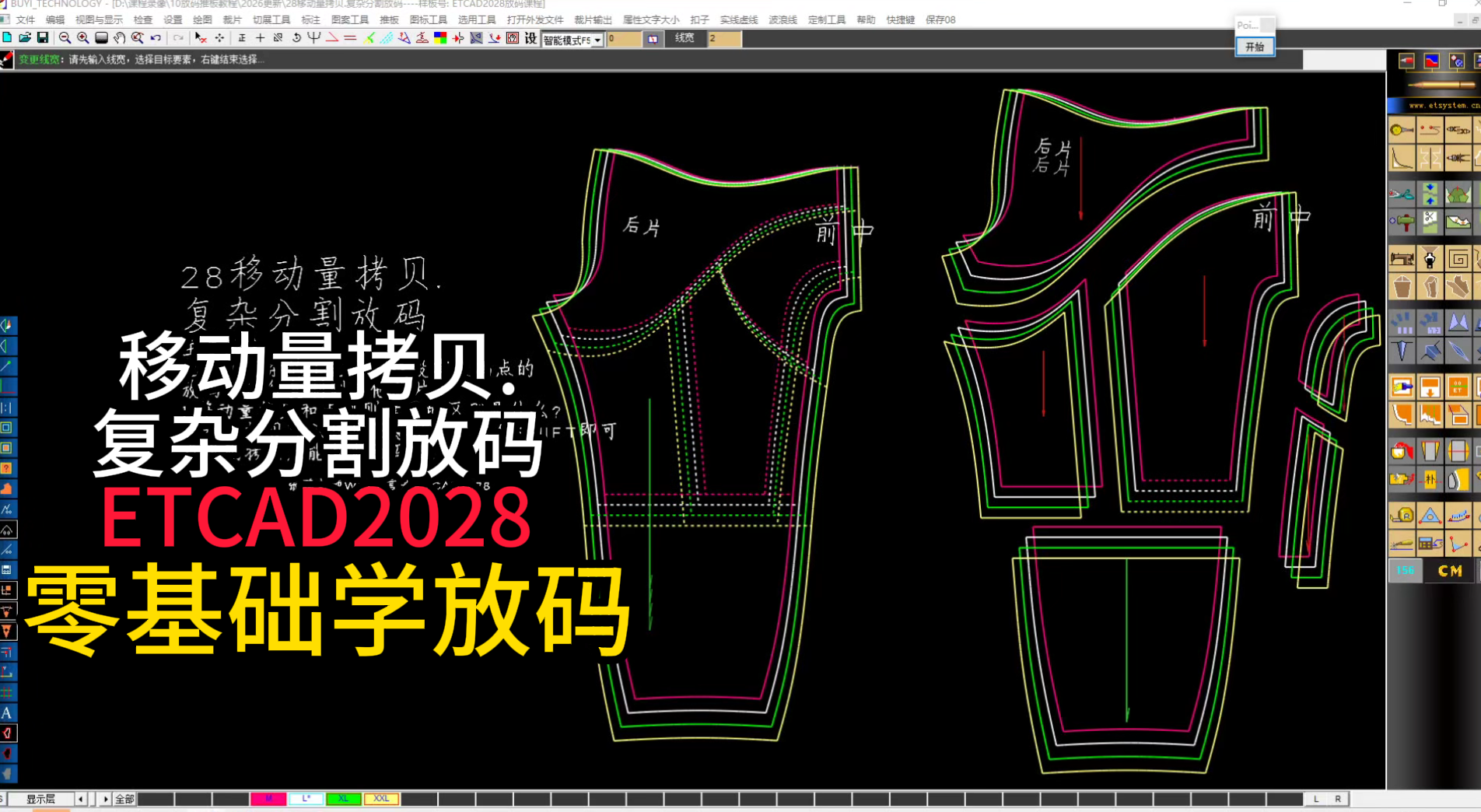This screenshot has width=1481, height=812.
Task: Toggle the M size grading layer
Action: [268, 798]
